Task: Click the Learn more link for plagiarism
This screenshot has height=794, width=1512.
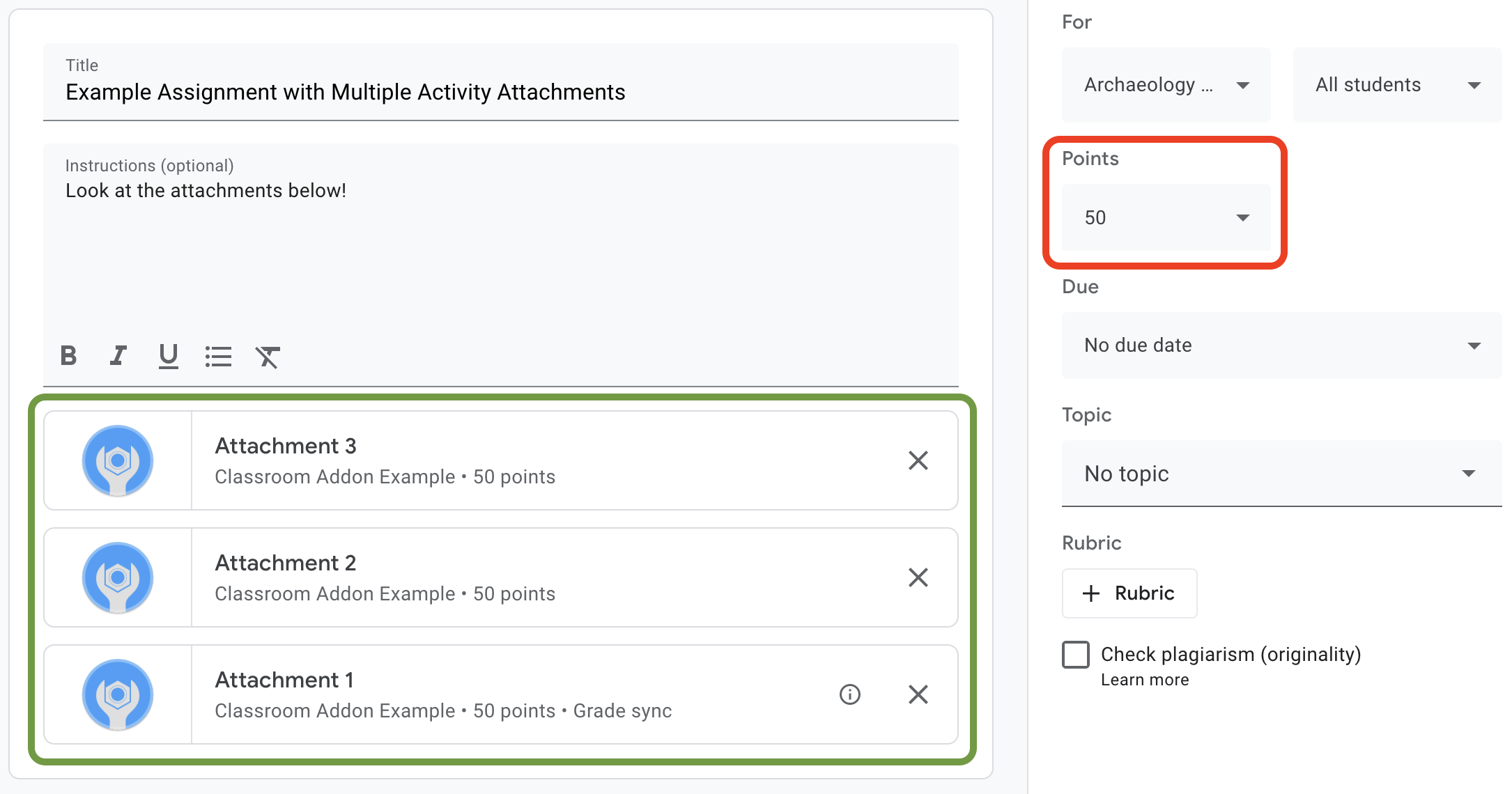Action: tap(1144, 683)
